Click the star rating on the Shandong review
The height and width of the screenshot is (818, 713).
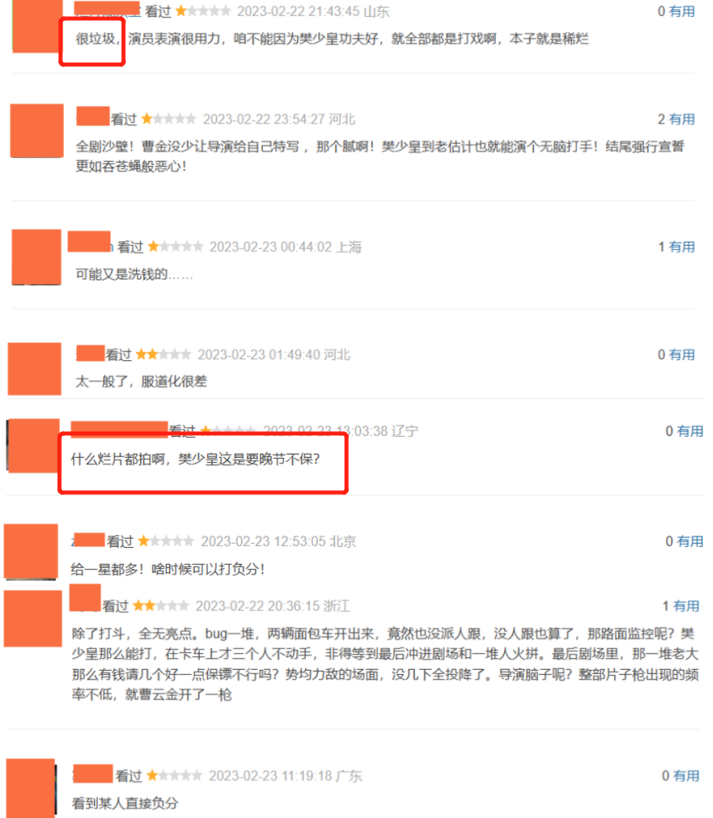[x=203, y=11]
